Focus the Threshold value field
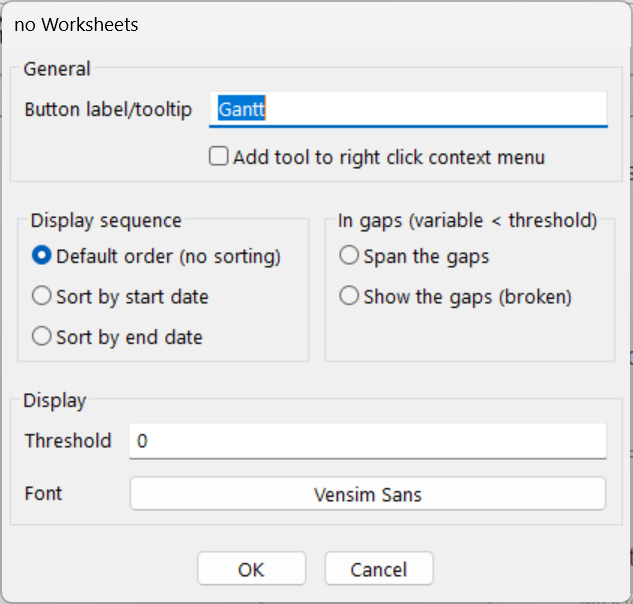633x604 pixels. [x=367, y=440]
